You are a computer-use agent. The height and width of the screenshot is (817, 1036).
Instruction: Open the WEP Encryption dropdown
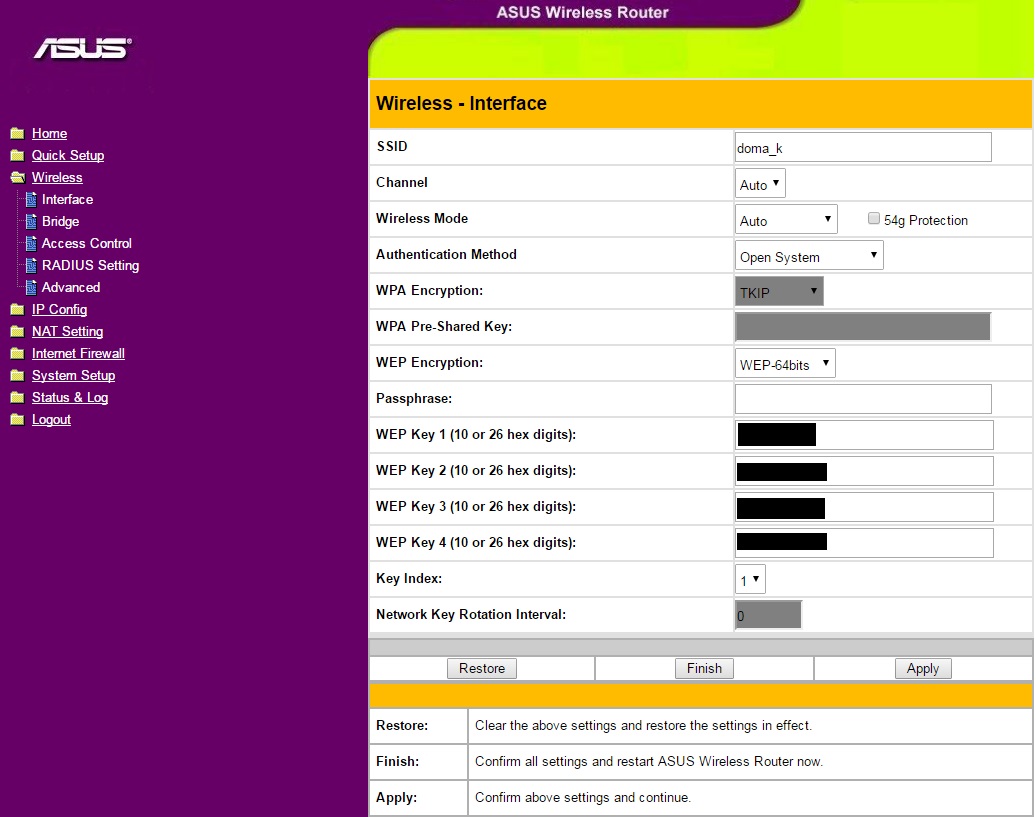coord(785,364)
